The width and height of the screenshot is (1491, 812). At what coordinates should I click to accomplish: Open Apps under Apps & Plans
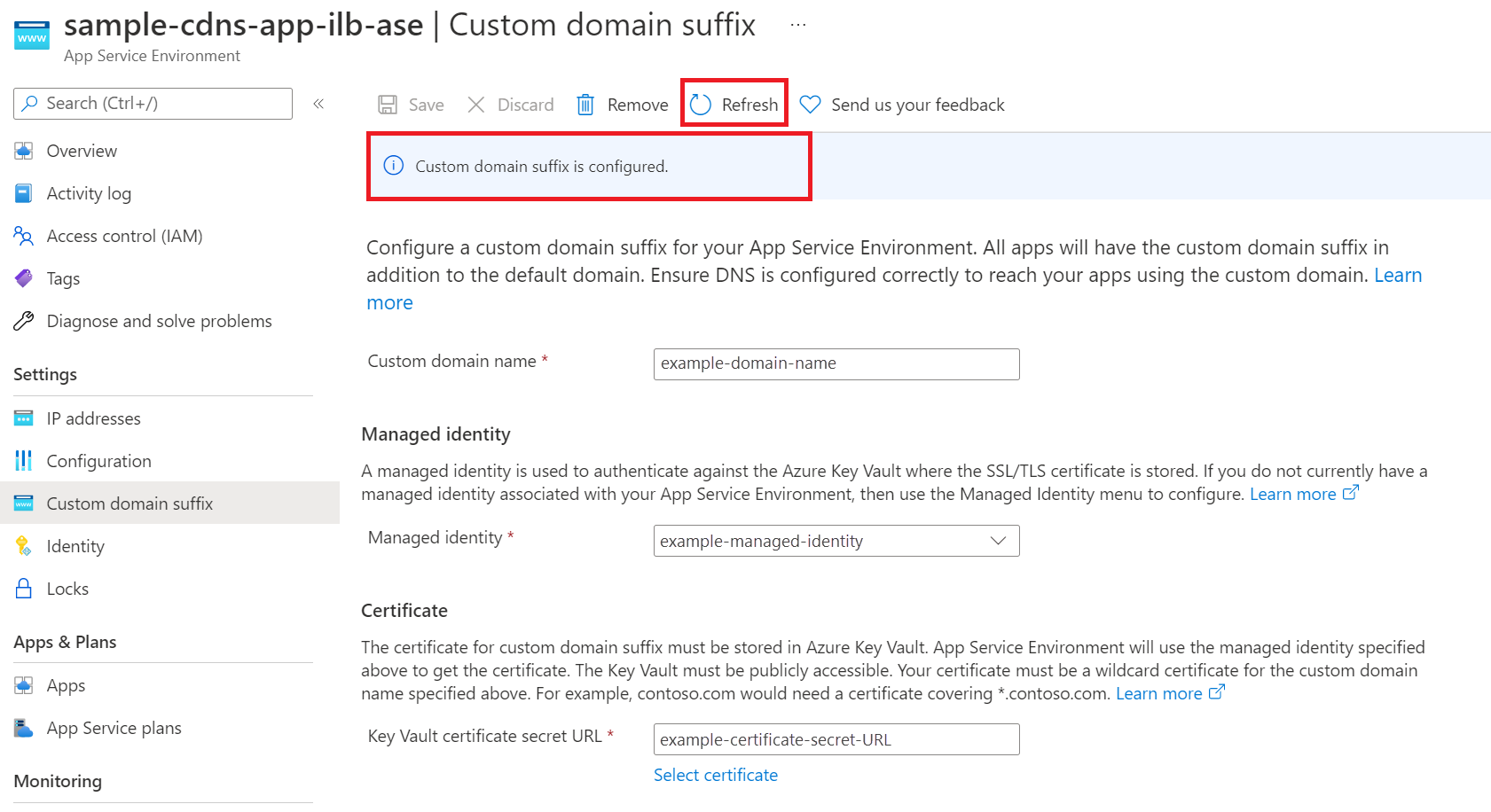(67, 685)
